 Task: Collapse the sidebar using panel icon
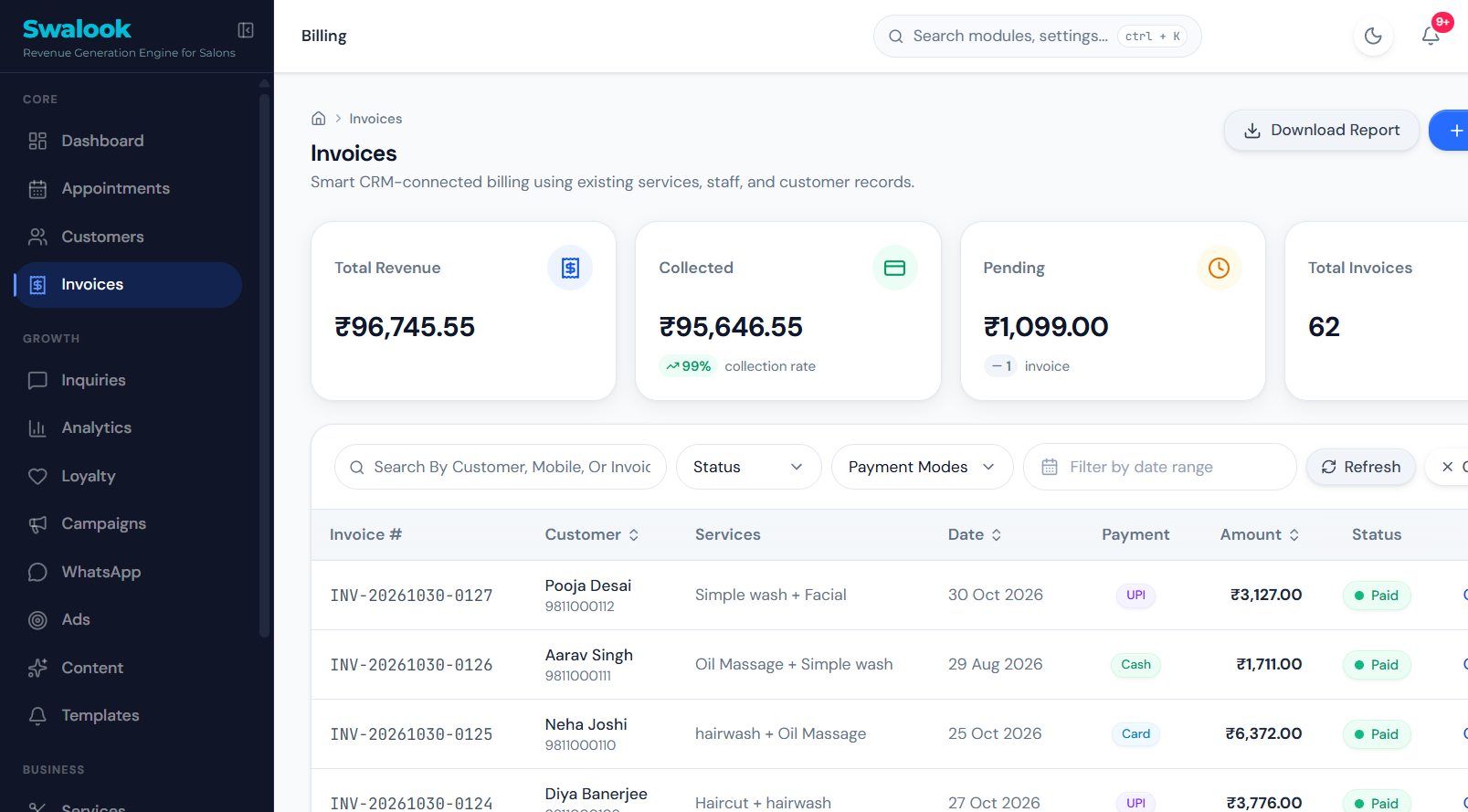pos(246,30)
